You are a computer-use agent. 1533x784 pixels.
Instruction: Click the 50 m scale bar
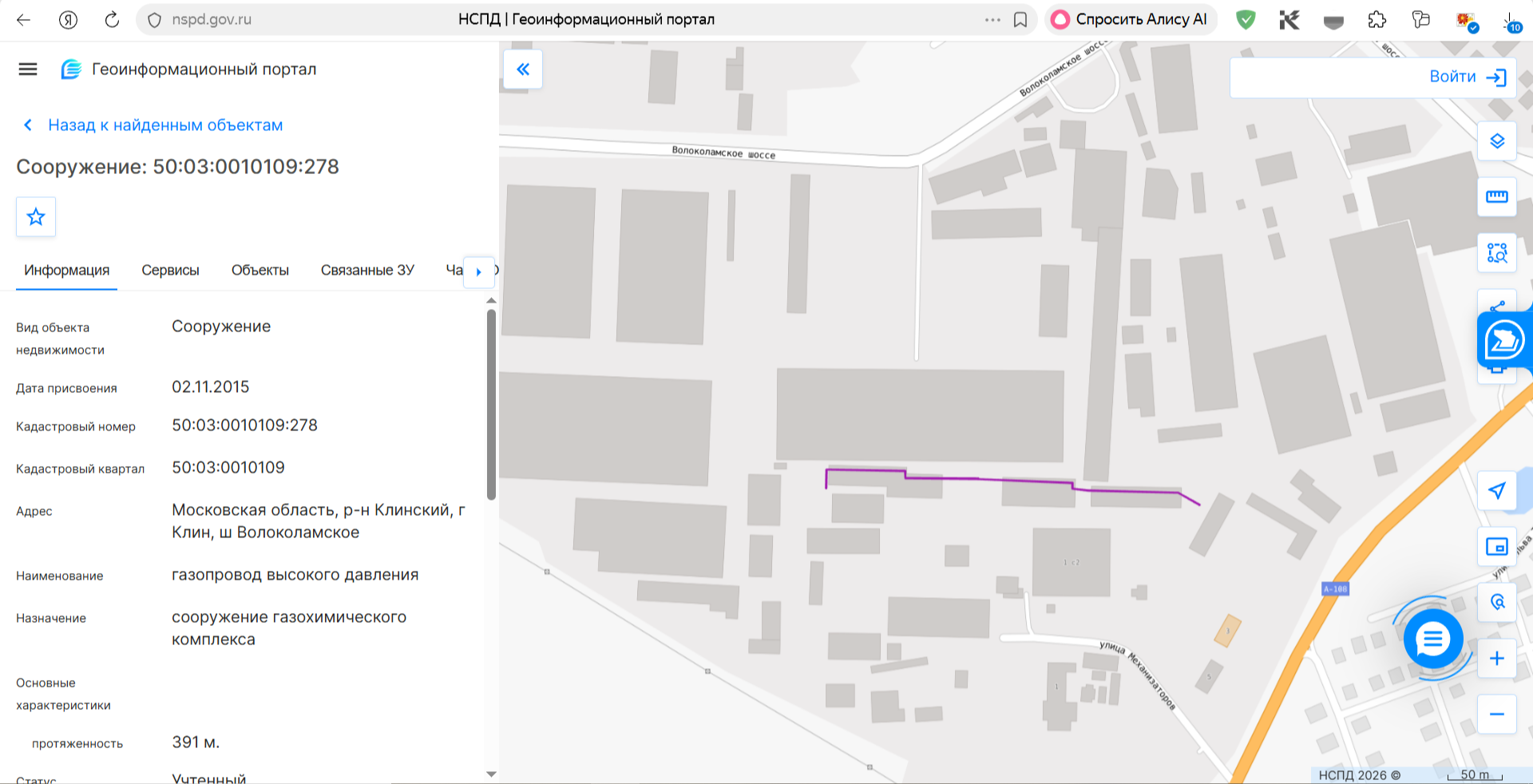(1475, 775)
